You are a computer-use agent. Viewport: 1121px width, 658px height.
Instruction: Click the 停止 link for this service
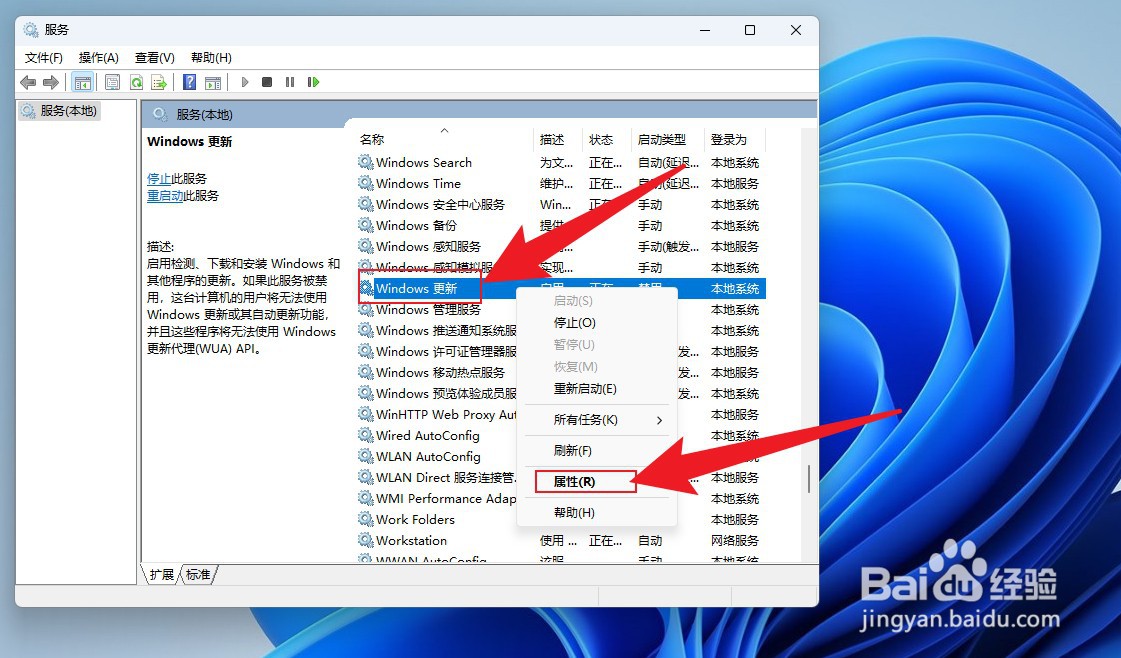coord(159,179)
